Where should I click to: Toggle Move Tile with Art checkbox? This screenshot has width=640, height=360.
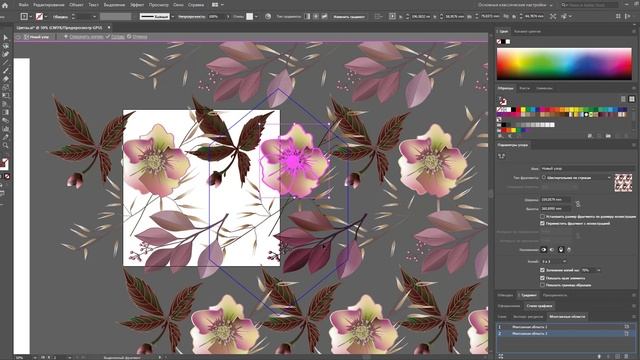tap(542, 223)
